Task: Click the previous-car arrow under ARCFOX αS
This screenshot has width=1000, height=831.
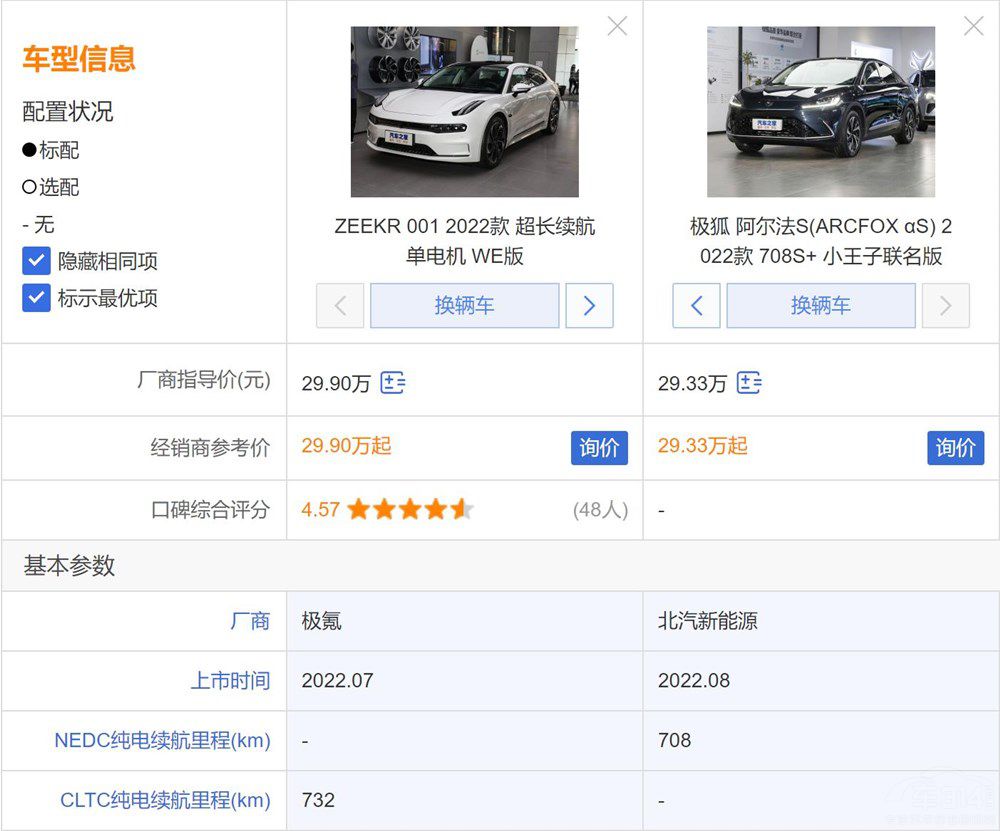Action: coord(696,306)
